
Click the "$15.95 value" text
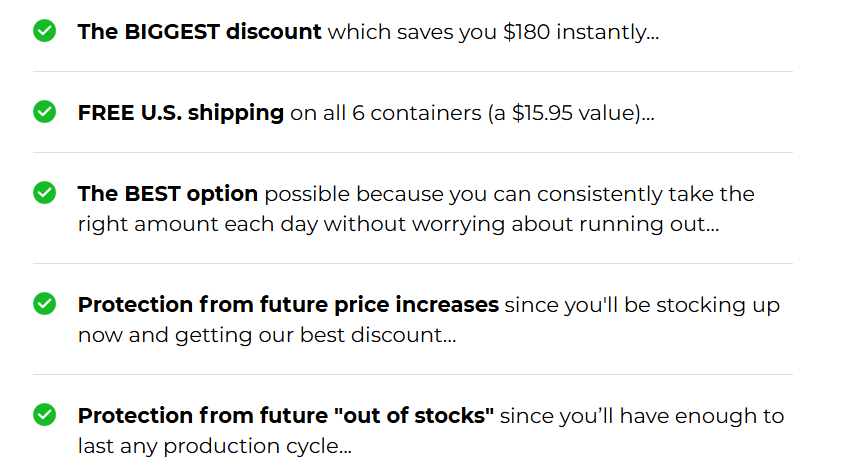pyautogui.click(x=576, y=113)
